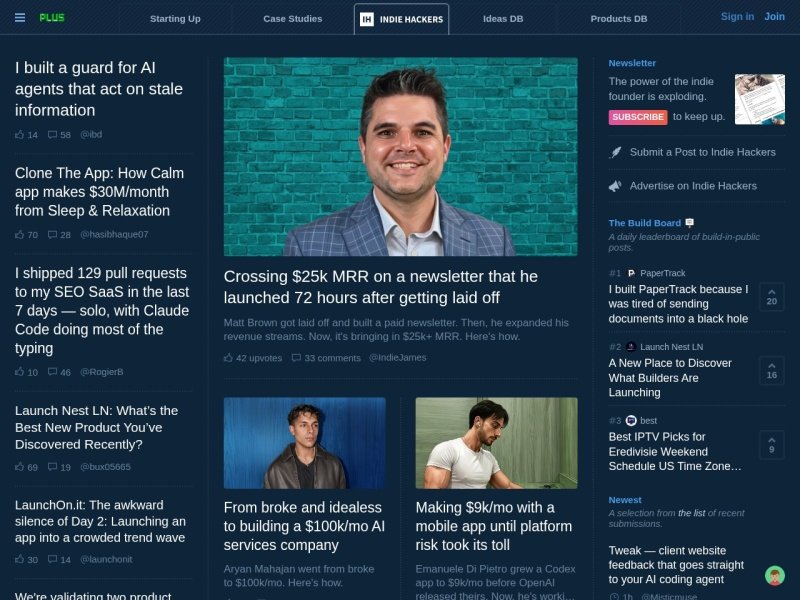Image resolution: width=800 pixels, height=600 pixels.
Task: Click the megaphone icon beside Advertise
Action: (615, 186)
